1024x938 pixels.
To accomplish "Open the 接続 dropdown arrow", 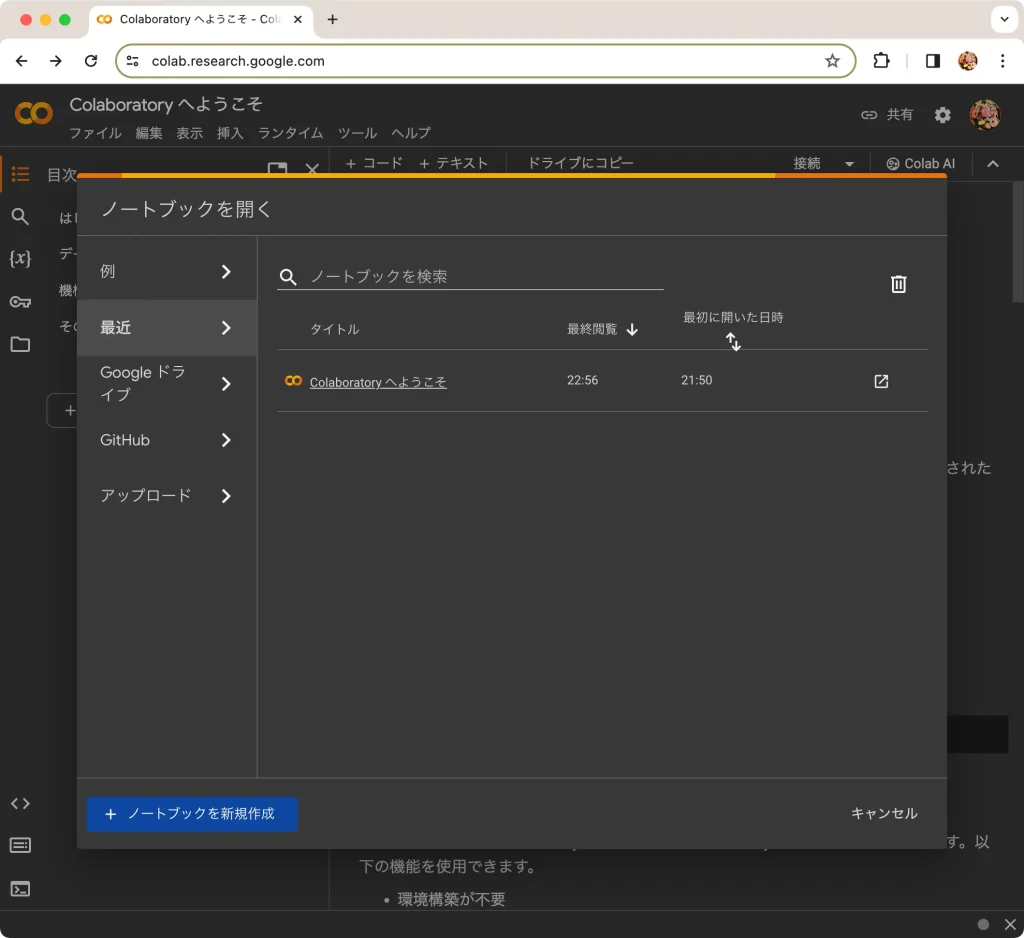I will pos(850,164).
